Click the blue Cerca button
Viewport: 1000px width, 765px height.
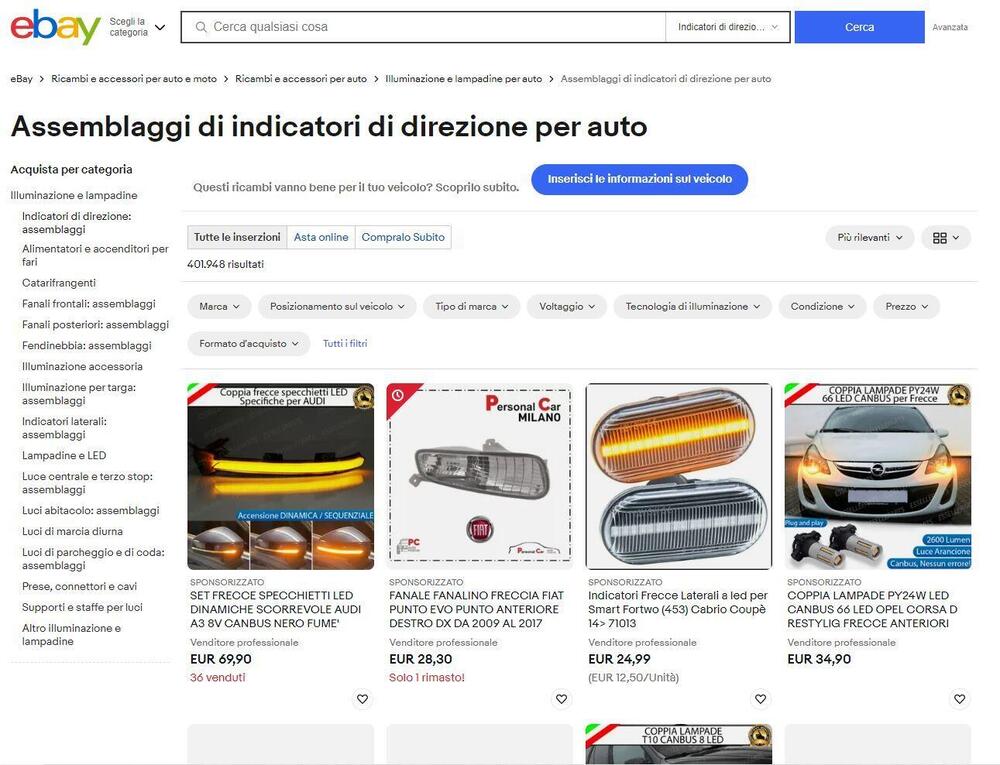coord(859,27)
